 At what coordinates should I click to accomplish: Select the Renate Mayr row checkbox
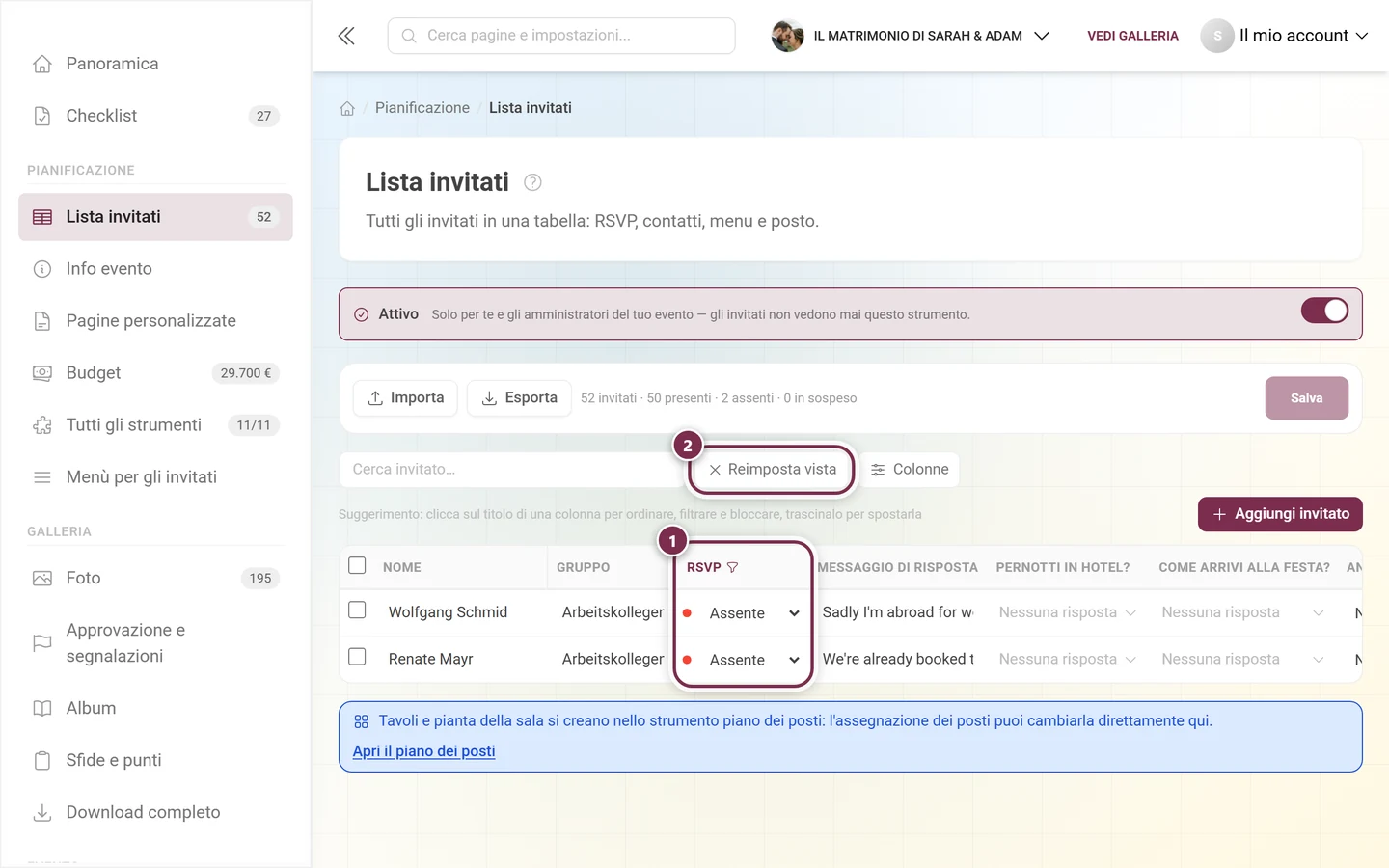pyautogui.click(x=357, y=657)
